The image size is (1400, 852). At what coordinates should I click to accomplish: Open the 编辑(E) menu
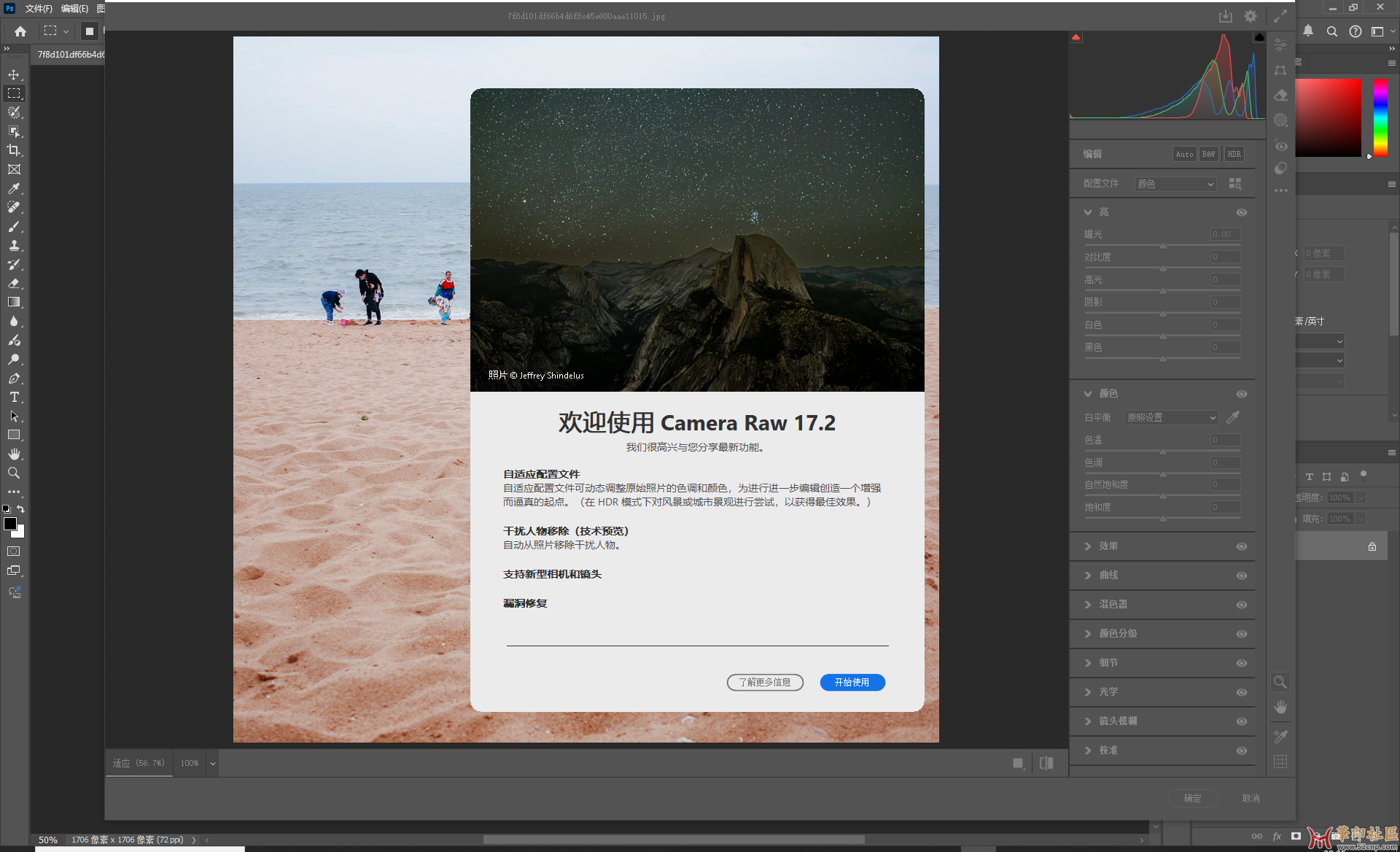coord(74,9)
